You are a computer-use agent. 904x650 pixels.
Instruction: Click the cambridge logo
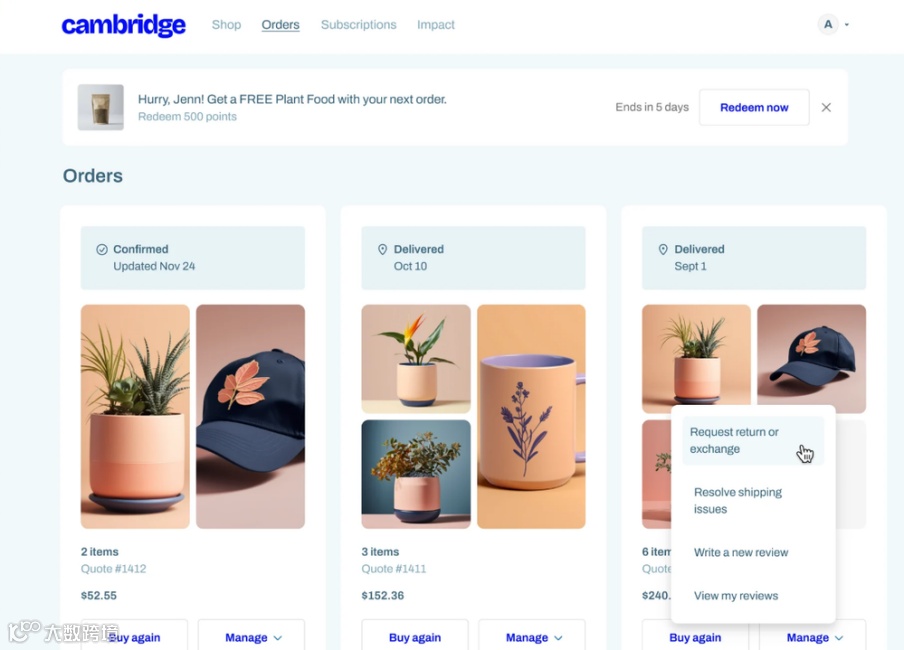tap(123, 25)
